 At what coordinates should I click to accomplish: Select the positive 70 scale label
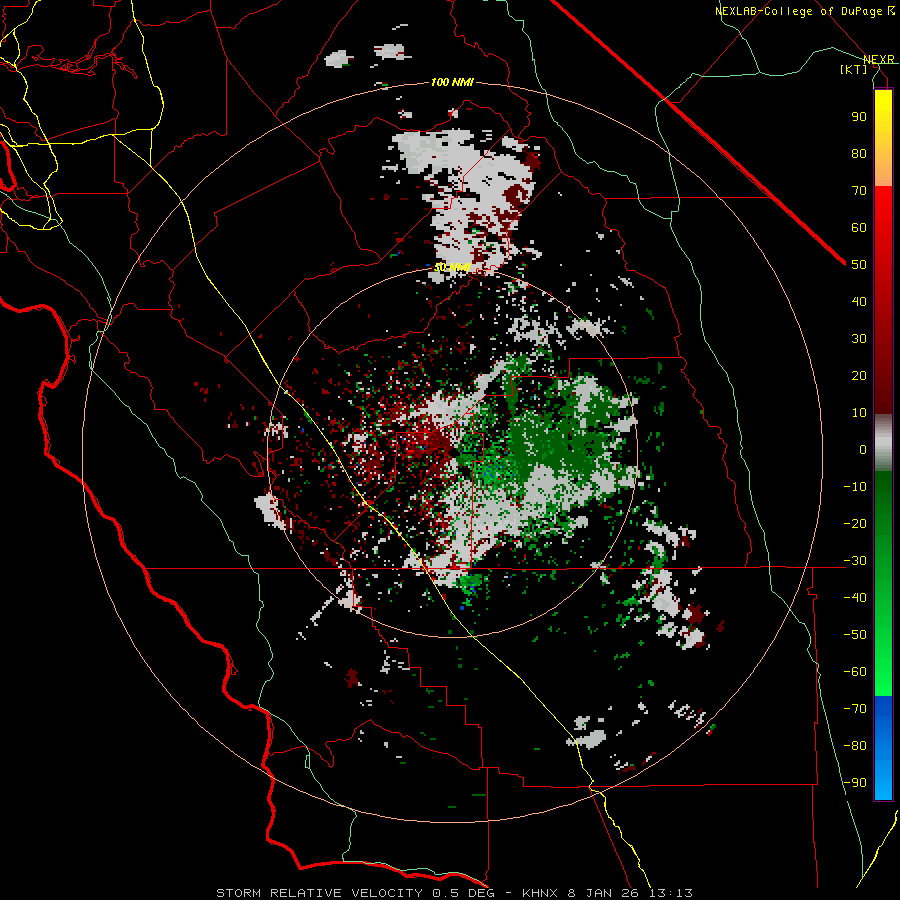pyautogui.click(x=859, y=191)
